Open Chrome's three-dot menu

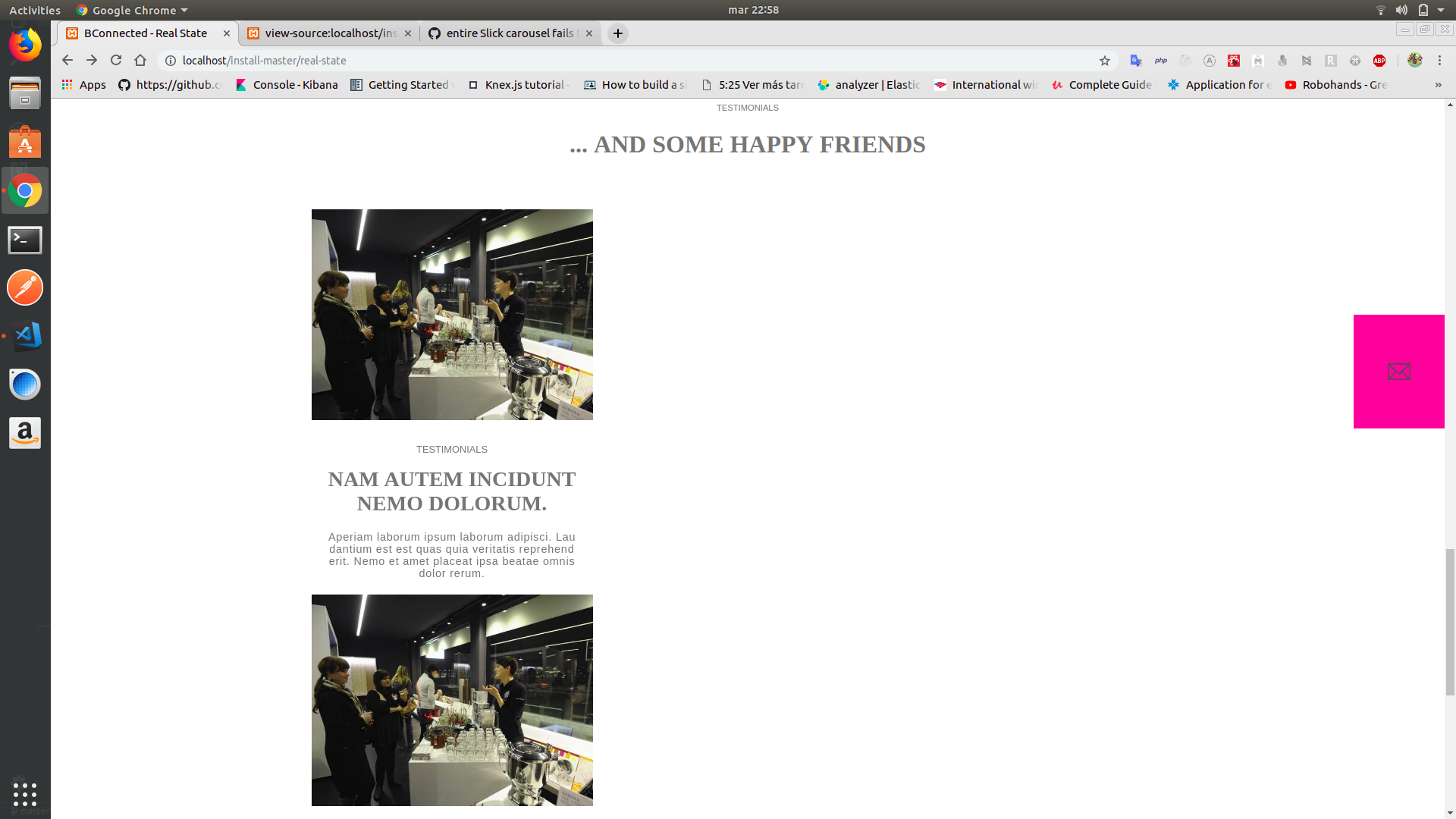(x=1439, y=61)
